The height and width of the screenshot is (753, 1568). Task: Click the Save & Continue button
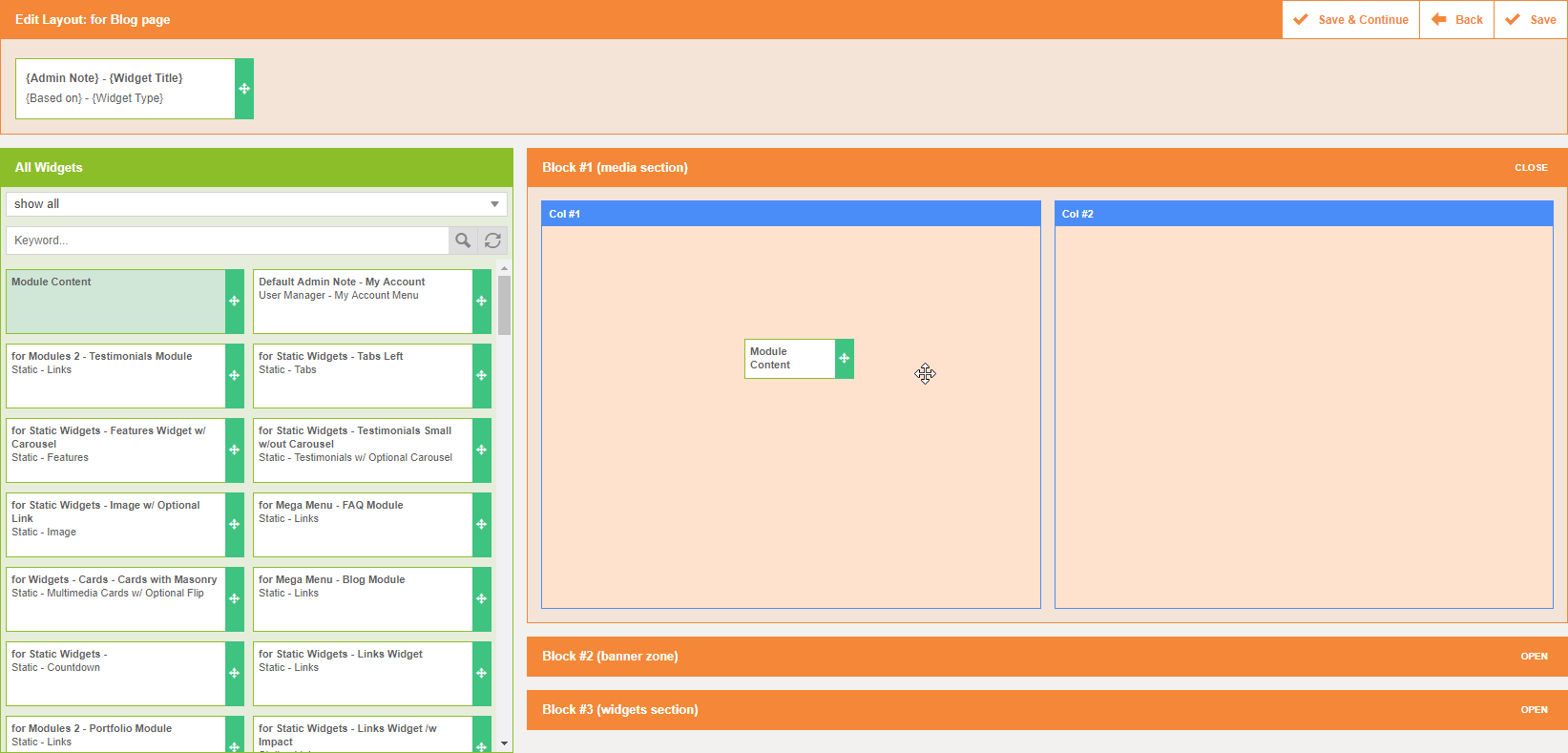click(x=1351, y=20)
